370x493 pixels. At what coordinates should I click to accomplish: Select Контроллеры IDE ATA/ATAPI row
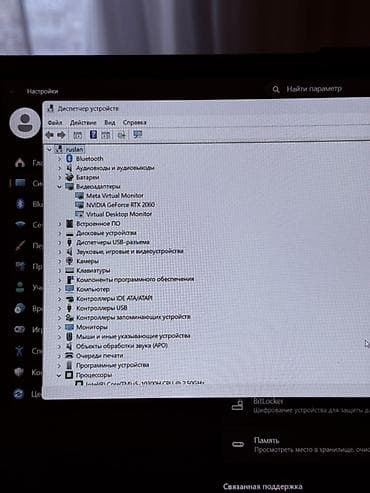114,299
